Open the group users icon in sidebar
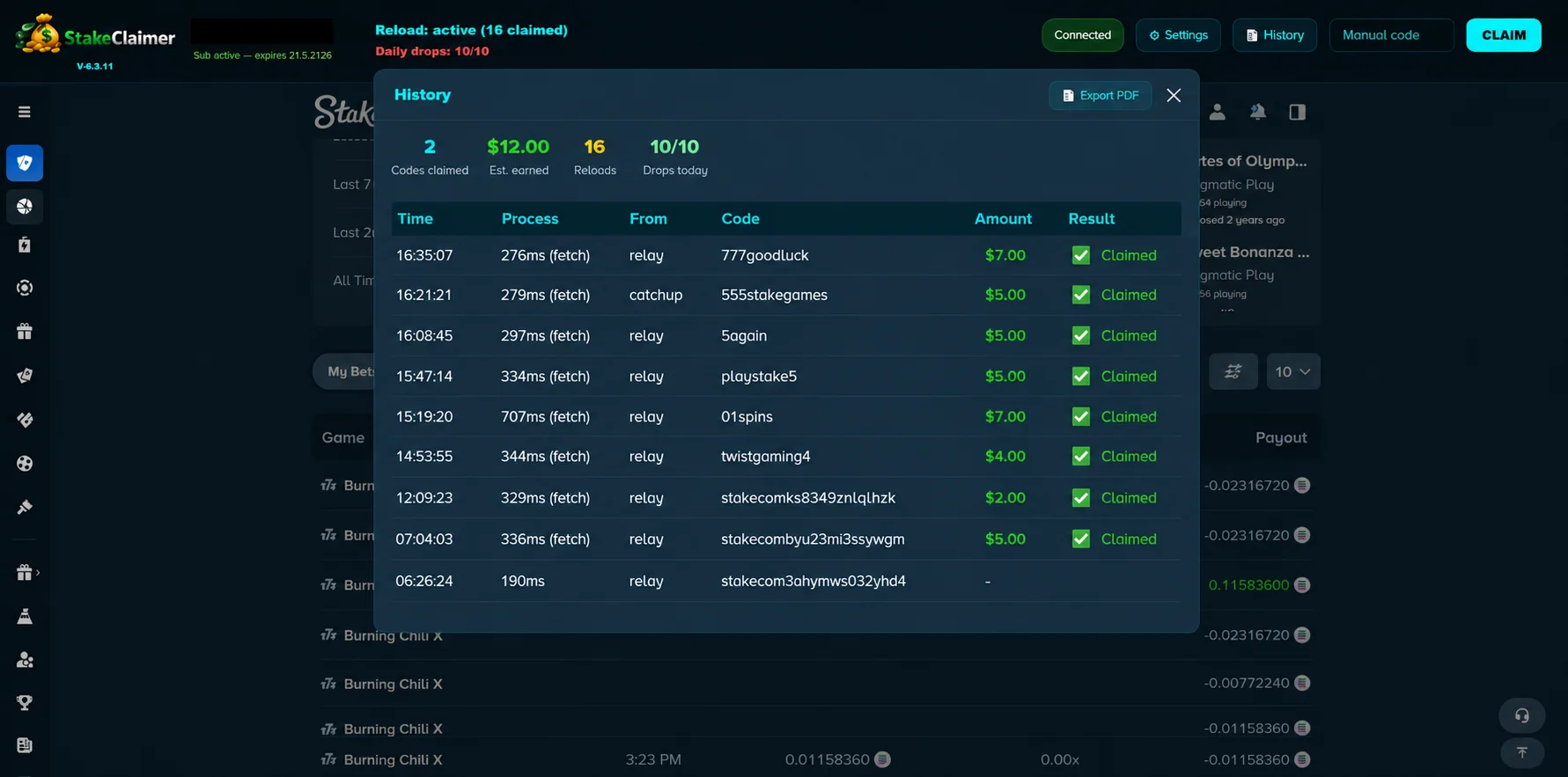Image resolution: width=1568 pixels, height=777 pixels. point(25,659)
